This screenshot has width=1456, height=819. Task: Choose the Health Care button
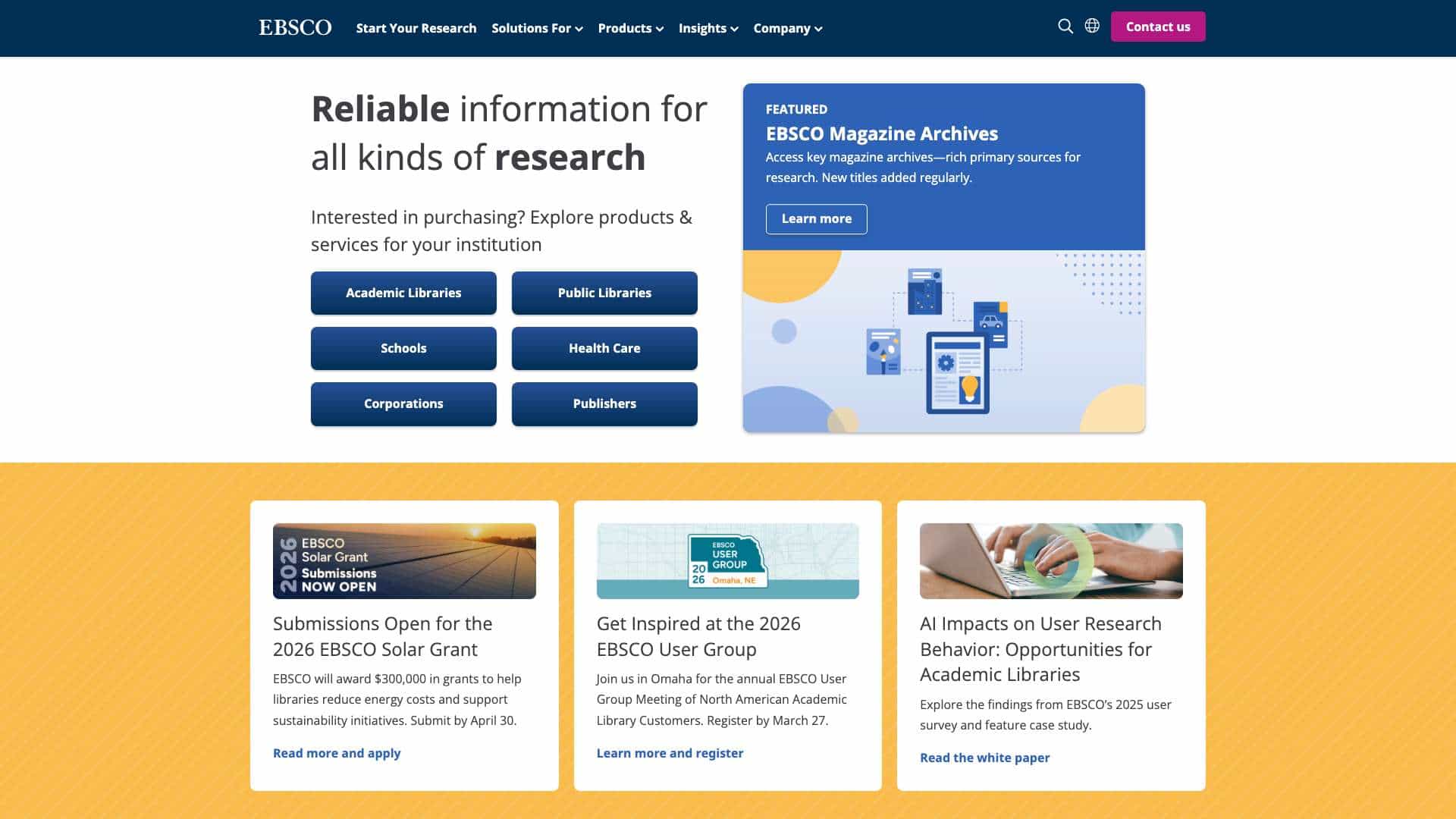(604, 348)
